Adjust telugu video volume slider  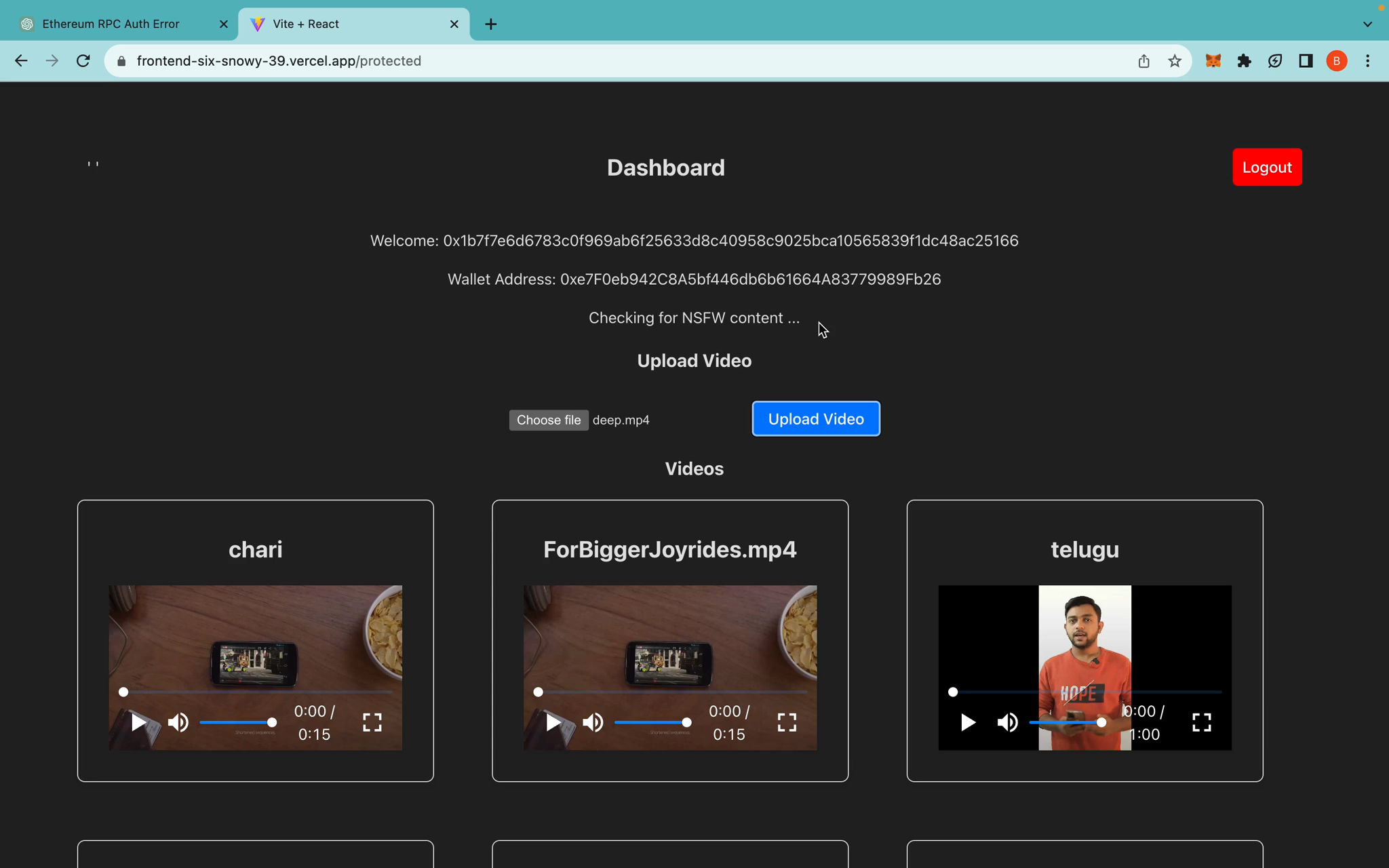(x=1068, y=722)
